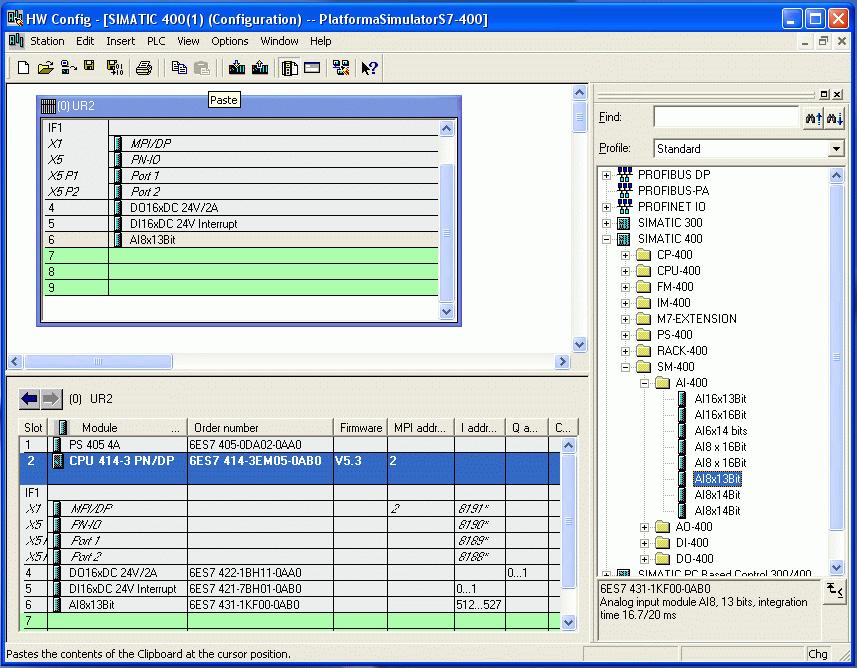Screen dimensions: 857x668
Task: Click the find downward binoculars icon
Action: (835, 118)
